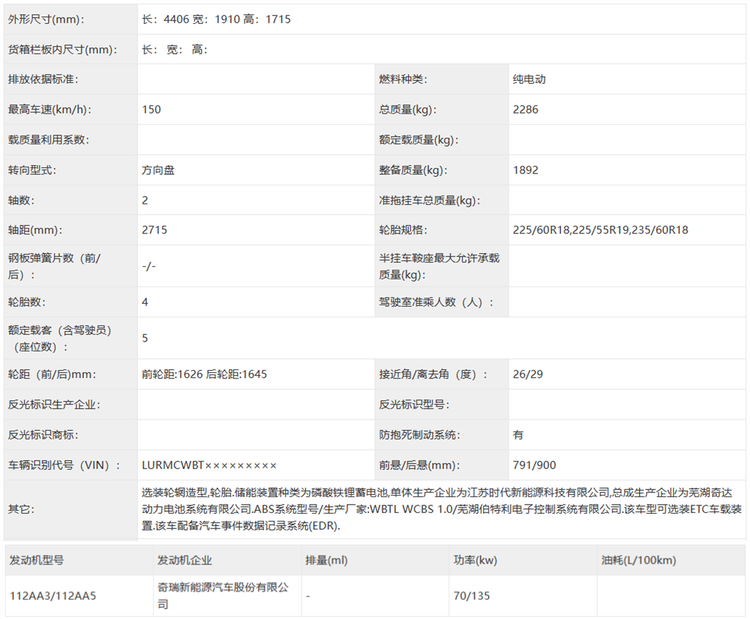The image size is (750, 619).
Task: Click the 奇瑞新能源汽车股份有限公司 manufacturer cell
Action: [222, 596]
